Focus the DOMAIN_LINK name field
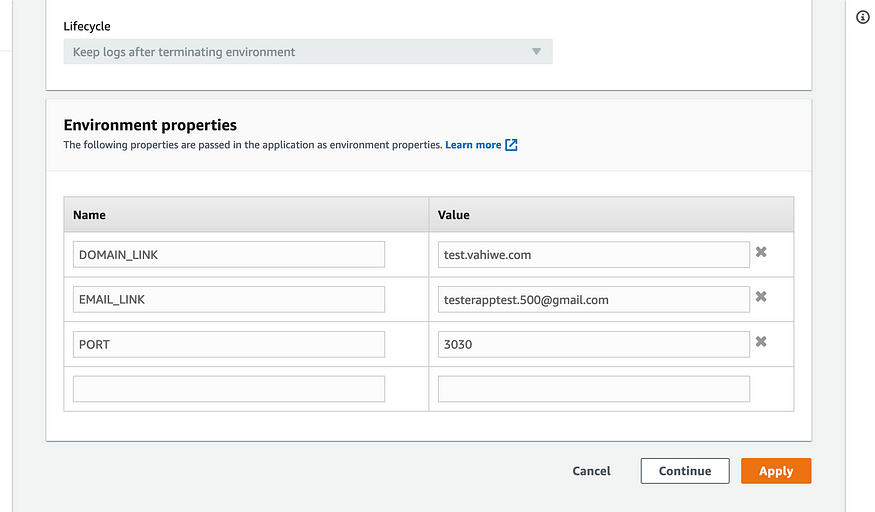This screenshot has width=875, height=512. 229,254
